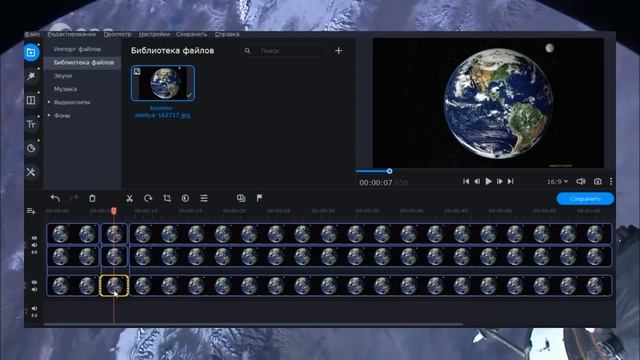Step forward one frame
The width and height of the screenshot is (640, 360).
tap(500, 181)
